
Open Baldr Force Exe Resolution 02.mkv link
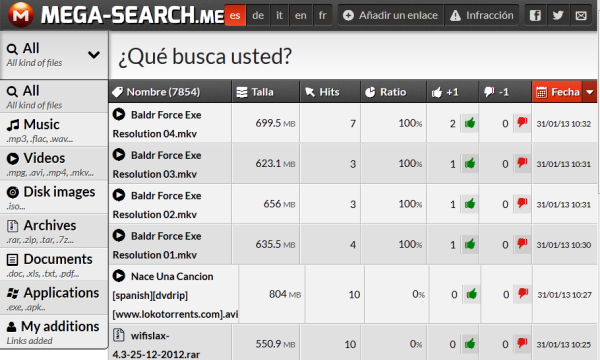click(157, 205)
